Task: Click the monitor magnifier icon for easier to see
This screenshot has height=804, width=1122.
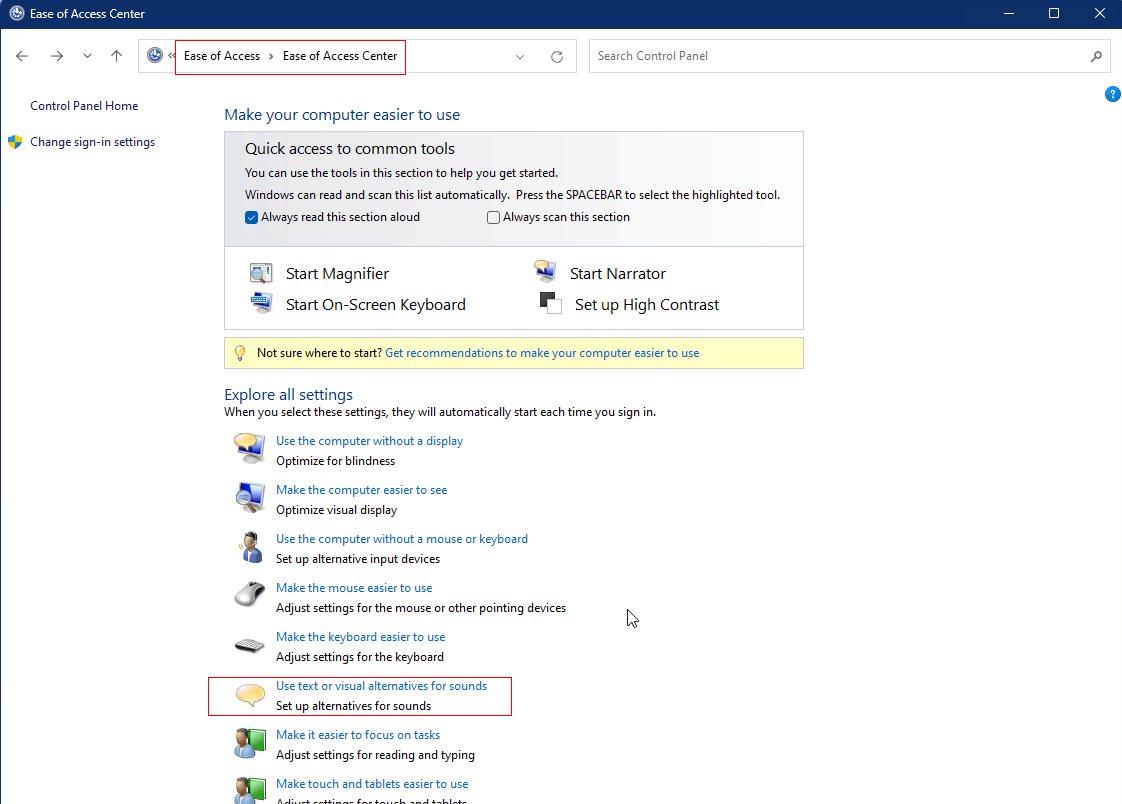Action: coord(250,497)
